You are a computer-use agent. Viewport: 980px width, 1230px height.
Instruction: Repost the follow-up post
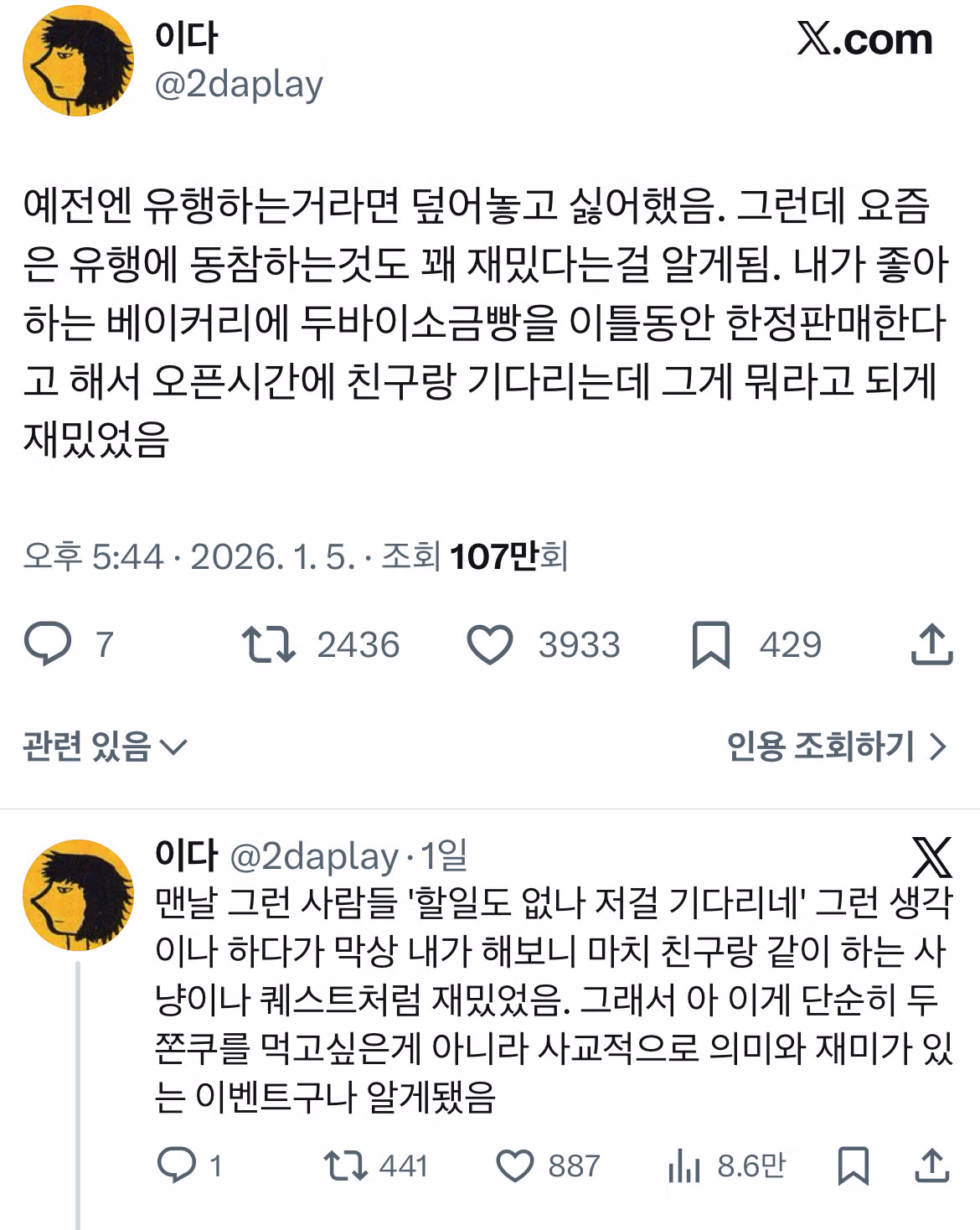coord(345,1165)
